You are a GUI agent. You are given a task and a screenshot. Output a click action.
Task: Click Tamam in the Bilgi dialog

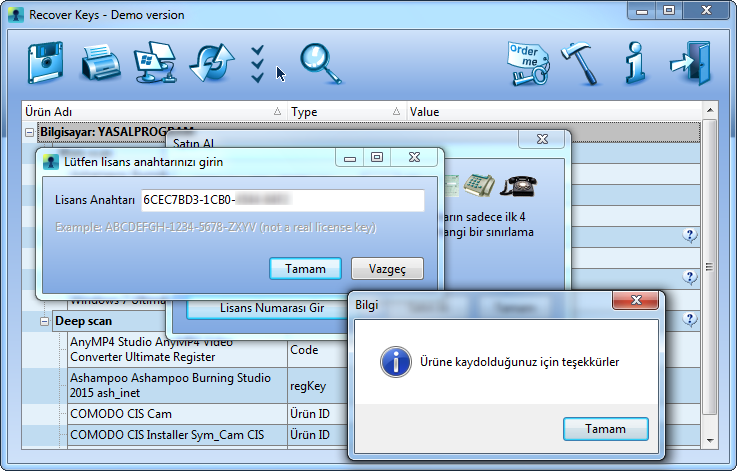pos(605,429)
